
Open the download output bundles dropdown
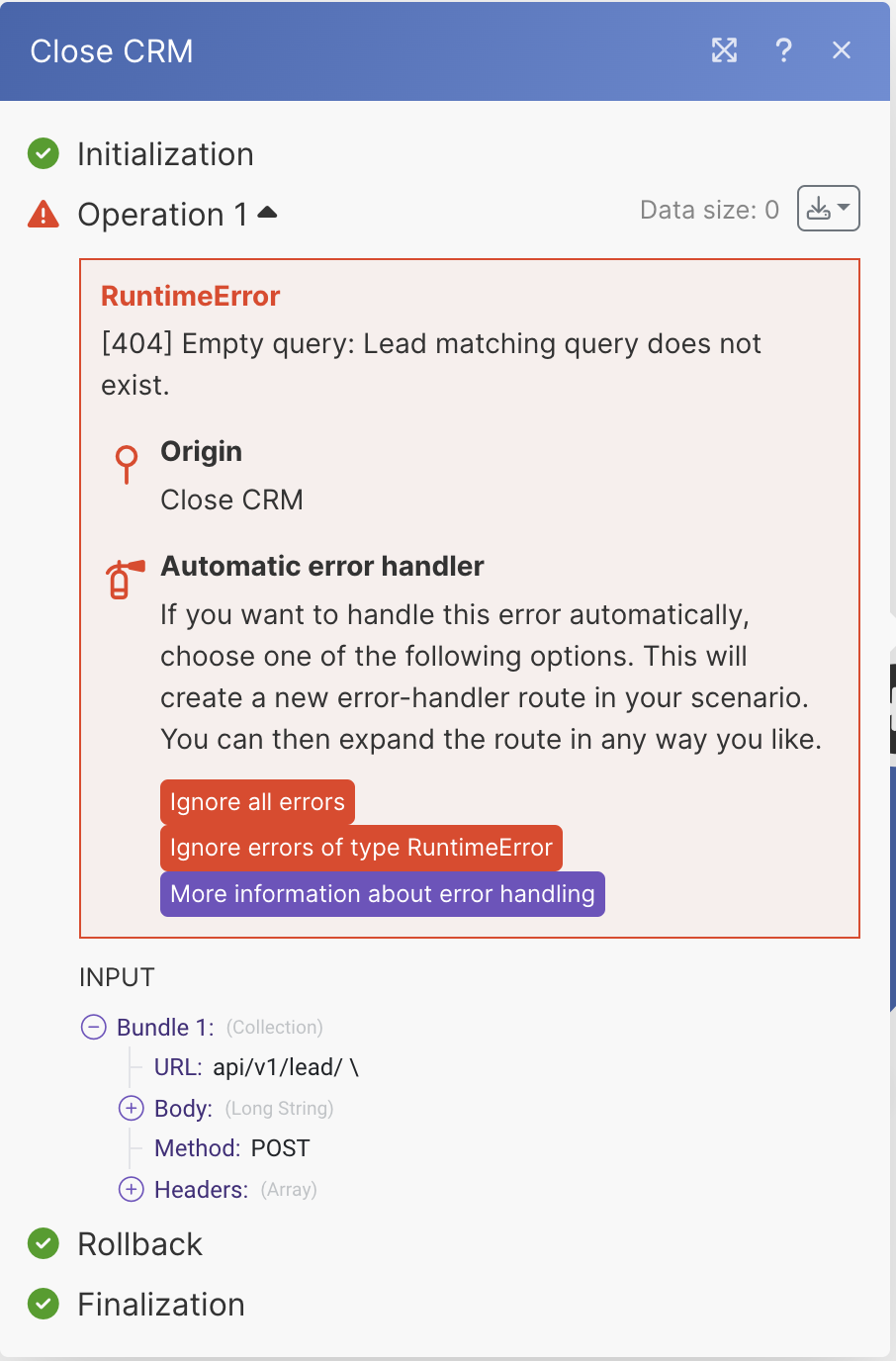[x=828, y=209]
